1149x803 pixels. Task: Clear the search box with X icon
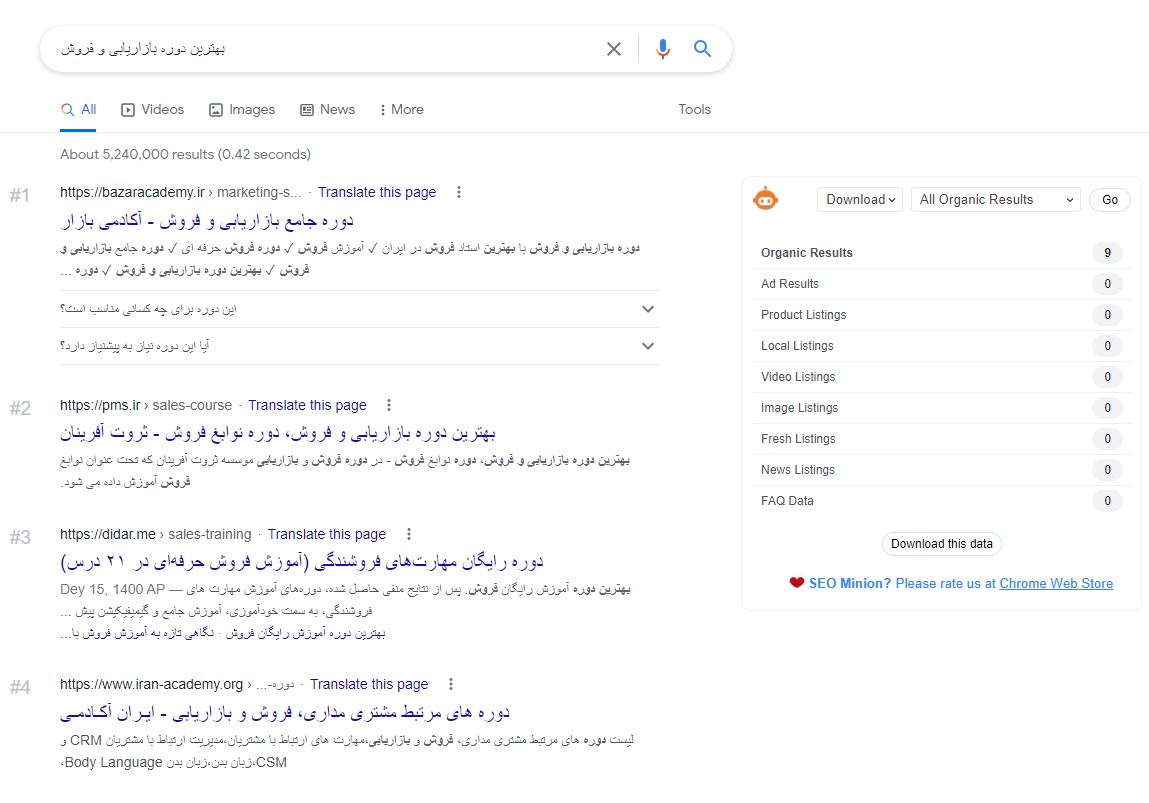[x=614, y=49]
